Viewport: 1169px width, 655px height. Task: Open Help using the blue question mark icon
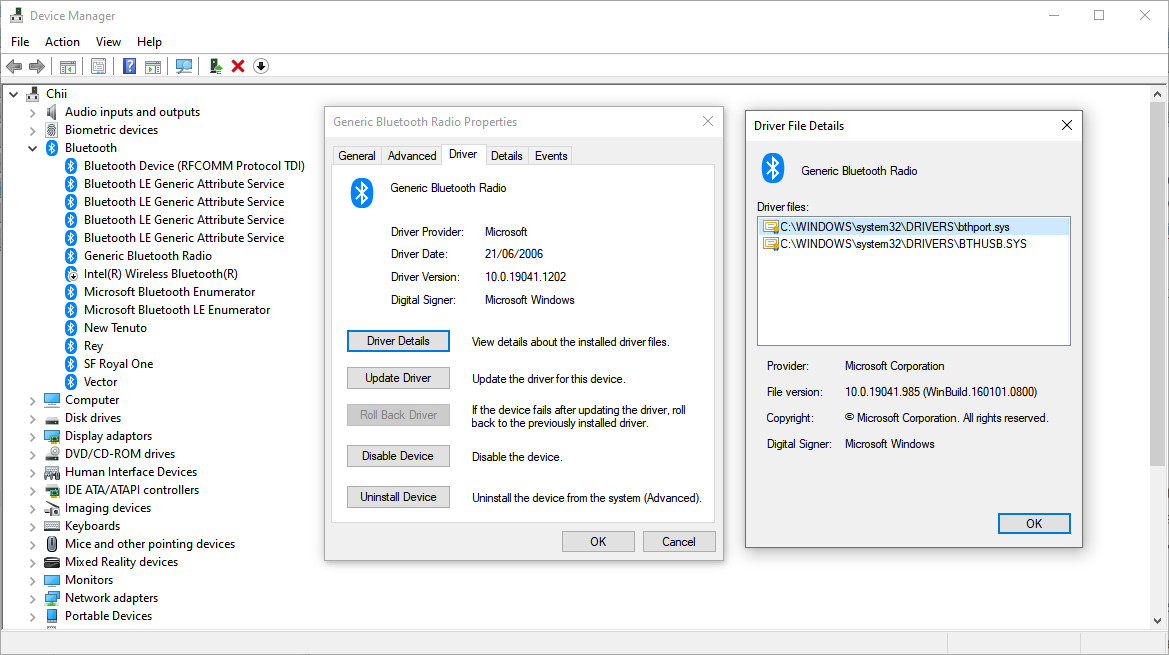pos(130,66)
